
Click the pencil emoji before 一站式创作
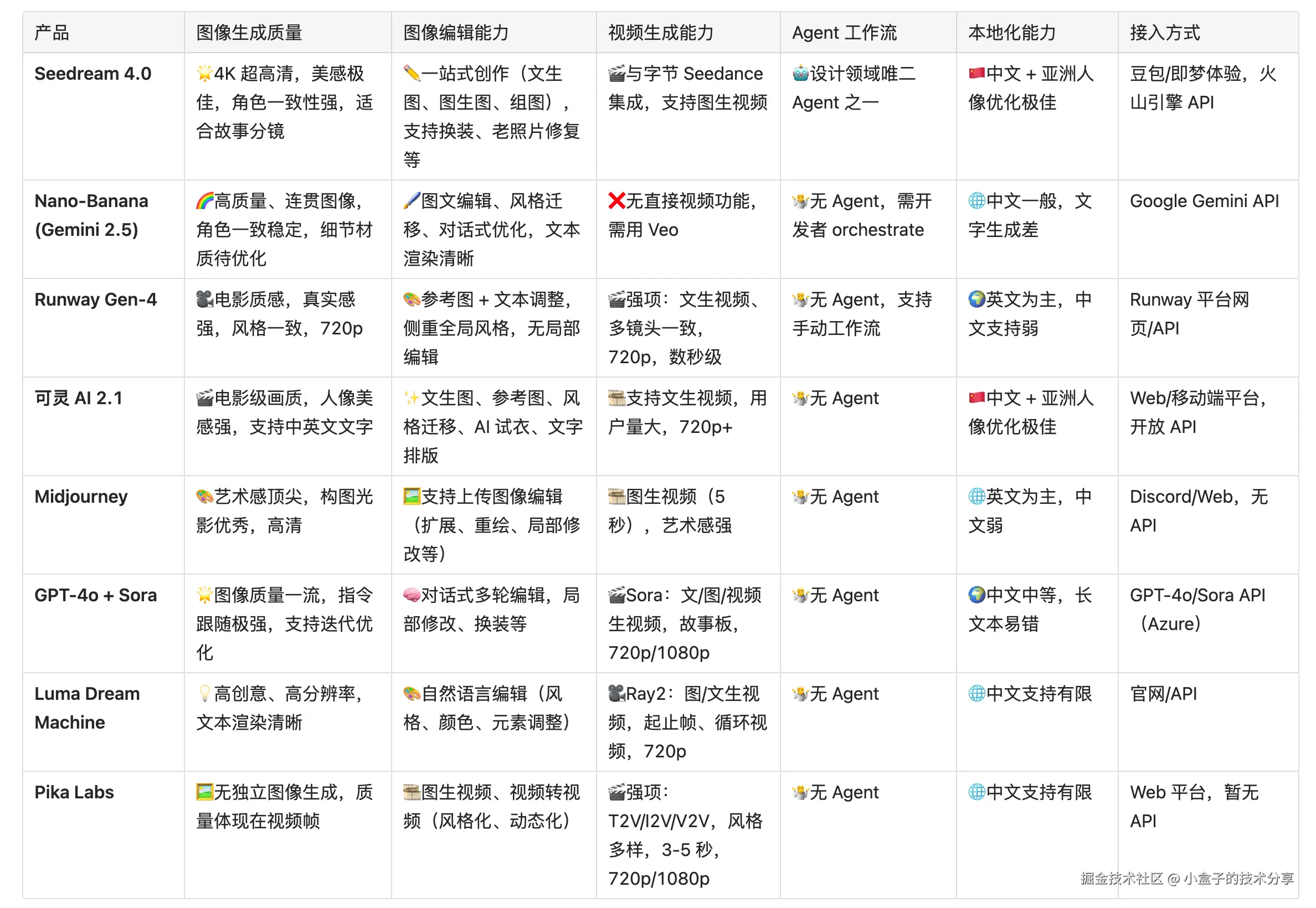point(412,74)
